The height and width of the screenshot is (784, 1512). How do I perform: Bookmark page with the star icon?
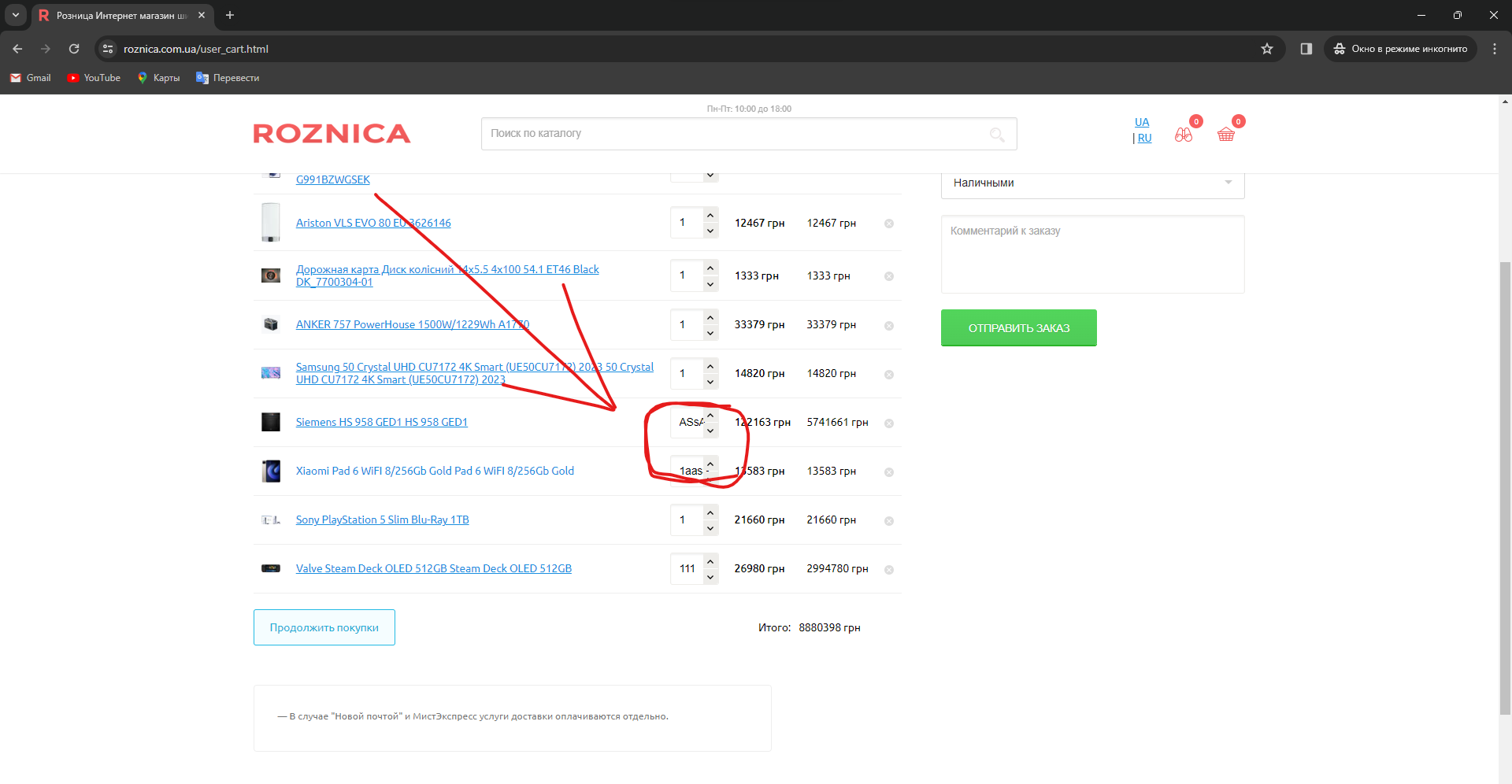click(x=1266, y=49)
